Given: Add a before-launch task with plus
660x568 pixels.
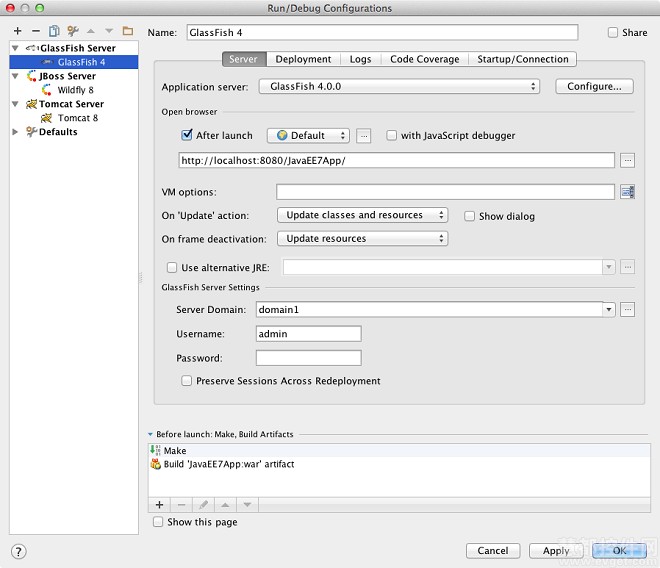Looking at the screenshot, I should tap(160, 504).
